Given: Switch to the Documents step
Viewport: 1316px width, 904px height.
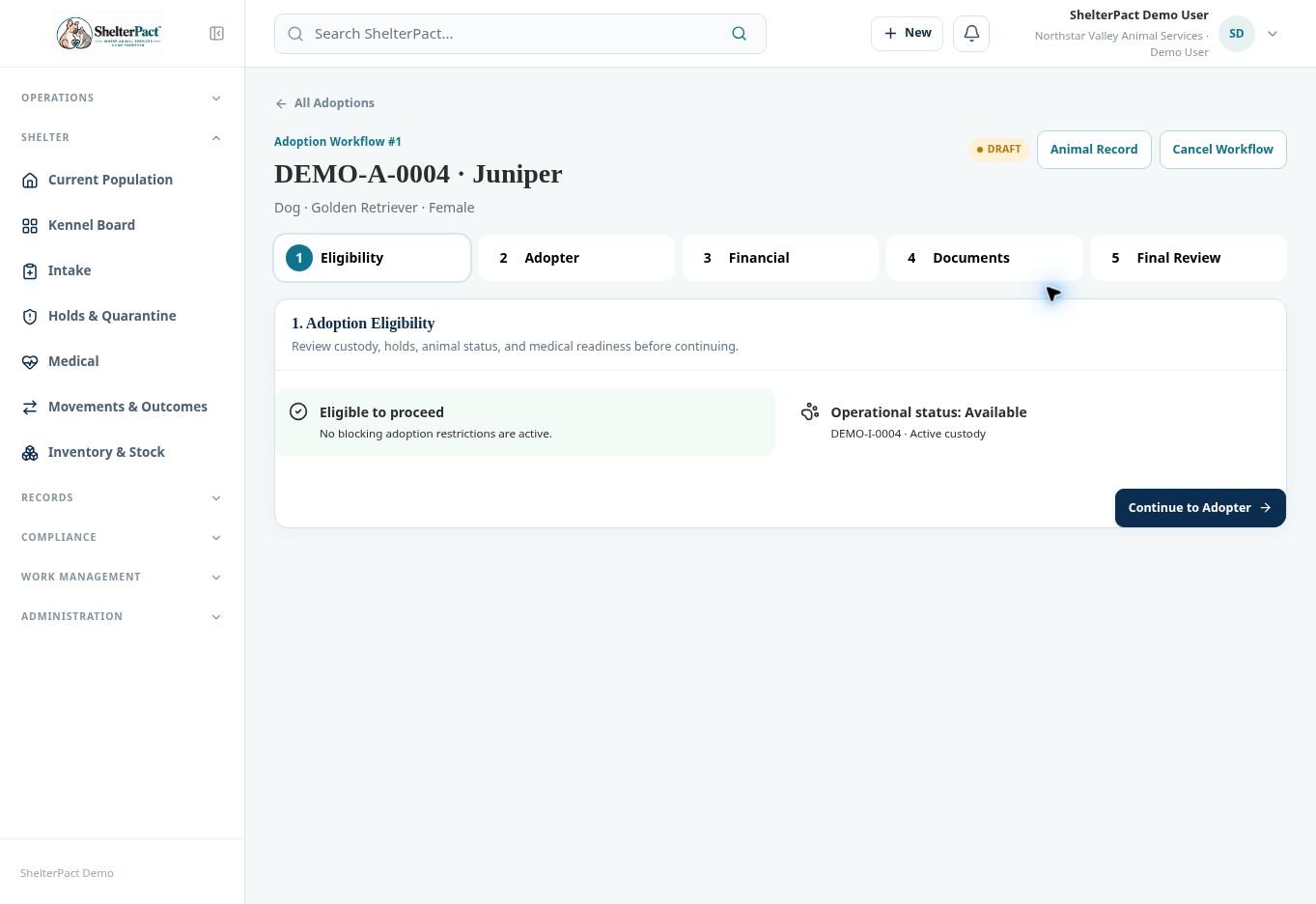Looking at the screenshot, I should click(x=985, y=258).
